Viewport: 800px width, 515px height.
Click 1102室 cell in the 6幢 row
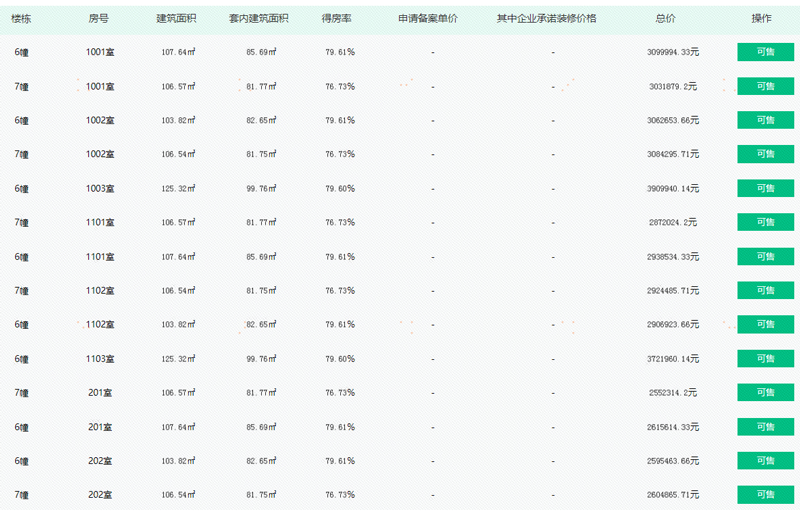[x=100, y=324]
